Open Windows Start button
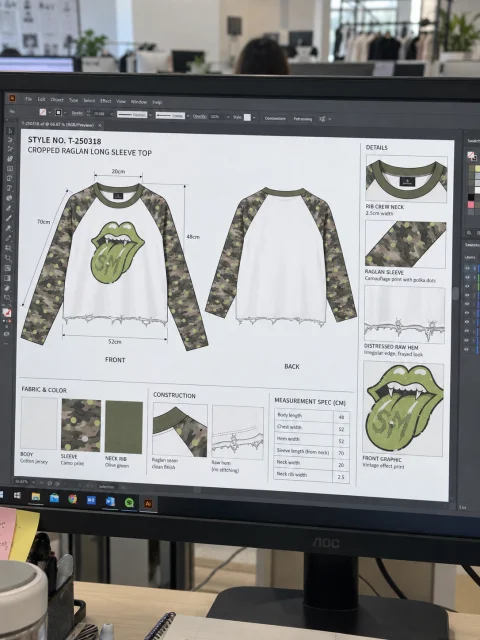This screenshot has height=640, width=480. (17, 495)
